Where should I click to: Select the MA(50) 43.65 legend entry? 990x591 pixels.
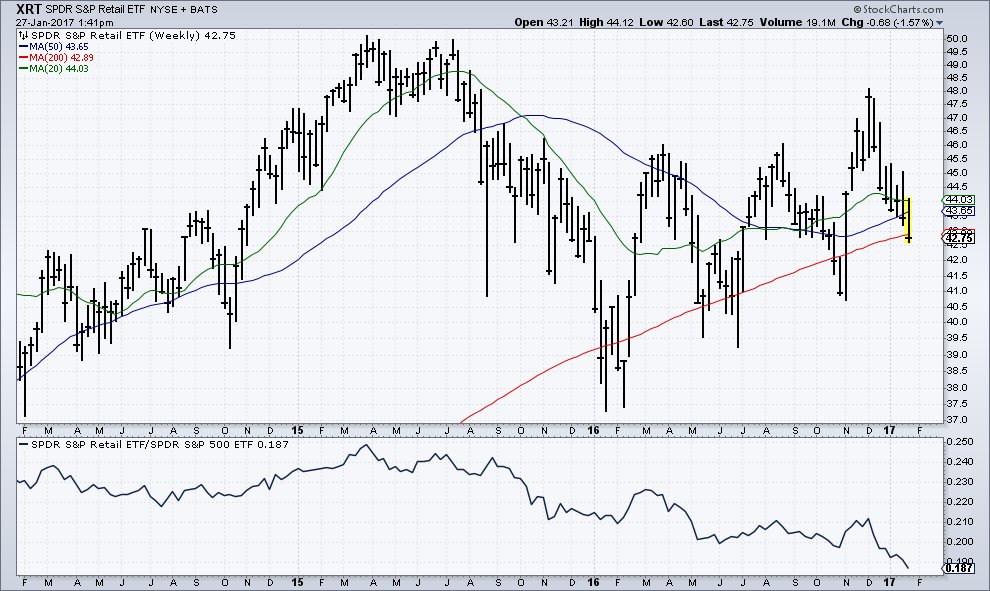click(x=54, y=47)
